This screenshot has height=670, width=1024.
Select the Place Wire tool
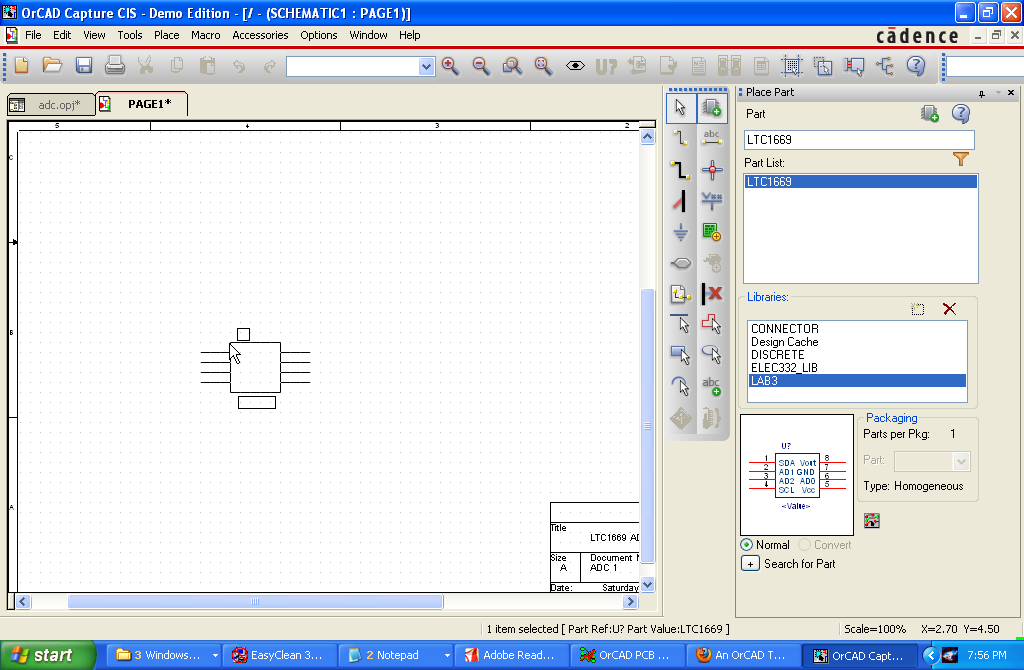tap(680, 138)
